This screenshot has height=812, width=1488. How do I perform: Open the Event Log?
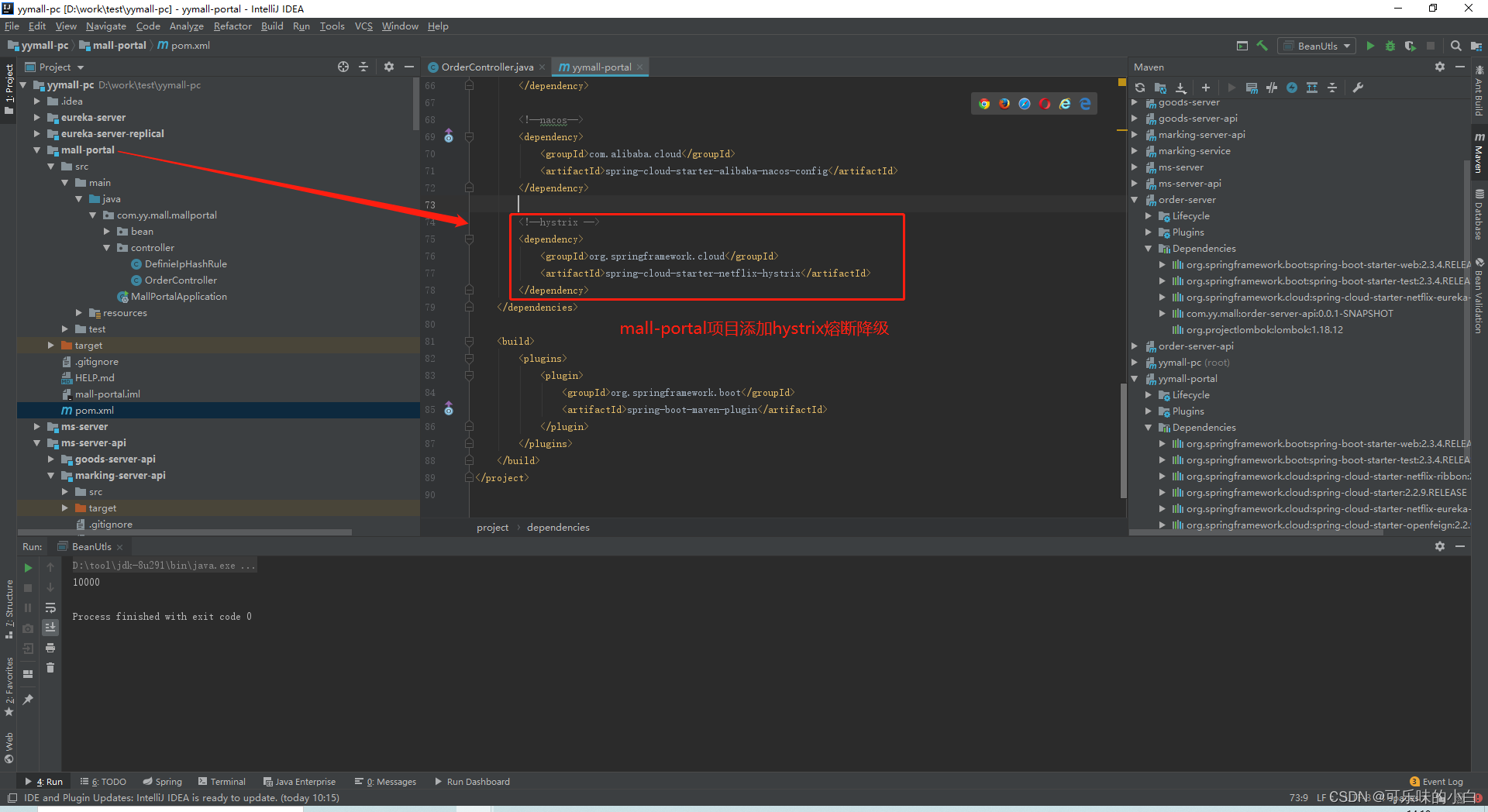(x=1436, y=782)
